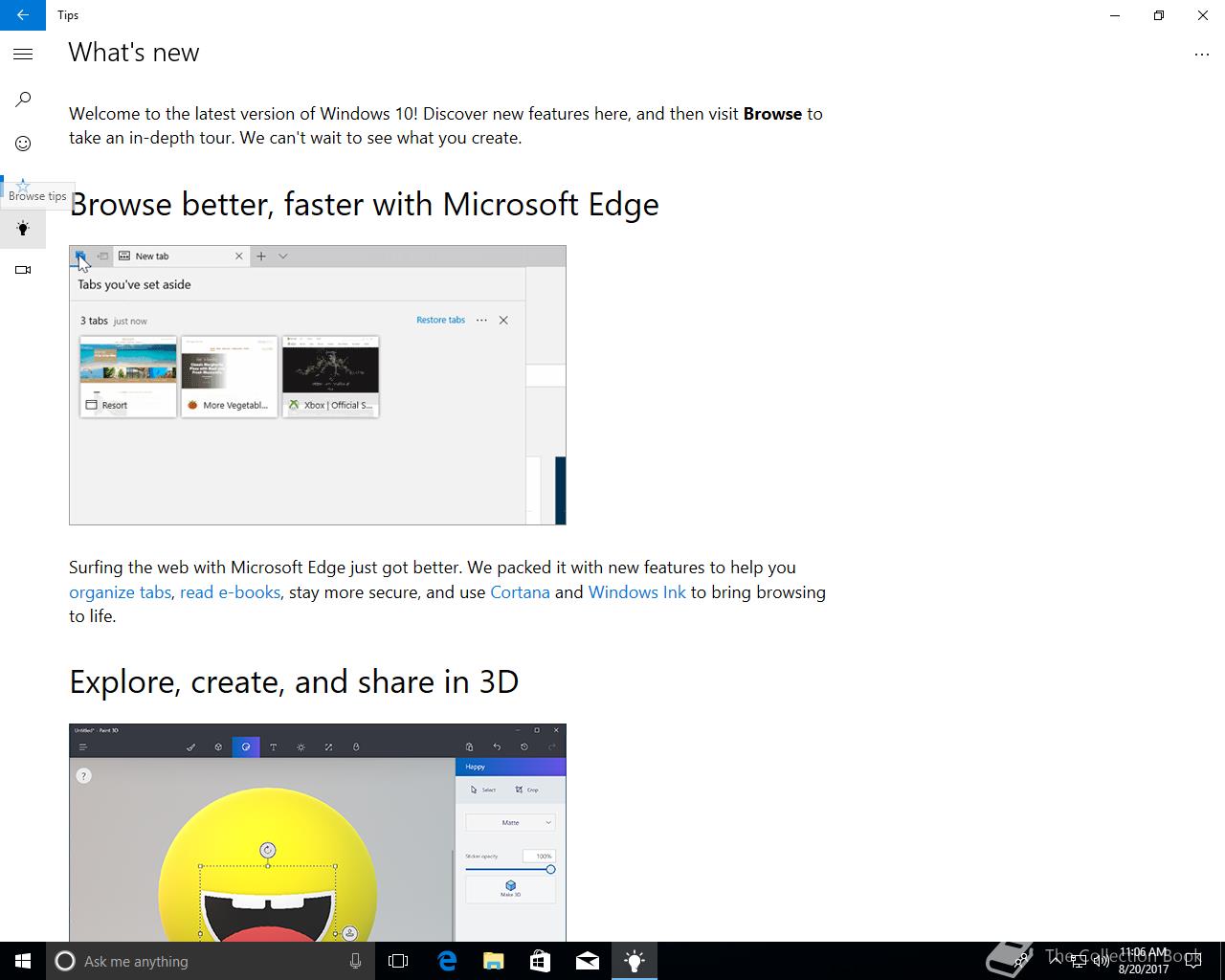Follow the read e-books link

(x=230, y=592)
